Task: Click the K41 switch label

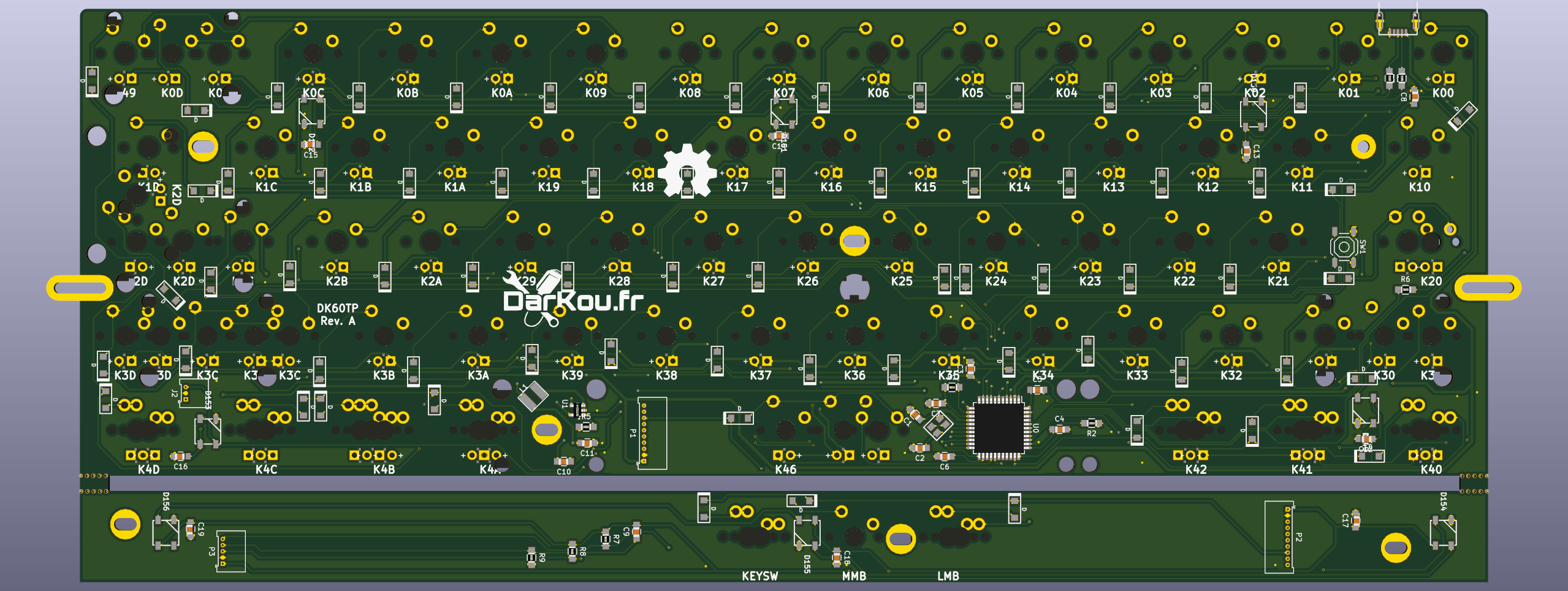Action: 1302,470
